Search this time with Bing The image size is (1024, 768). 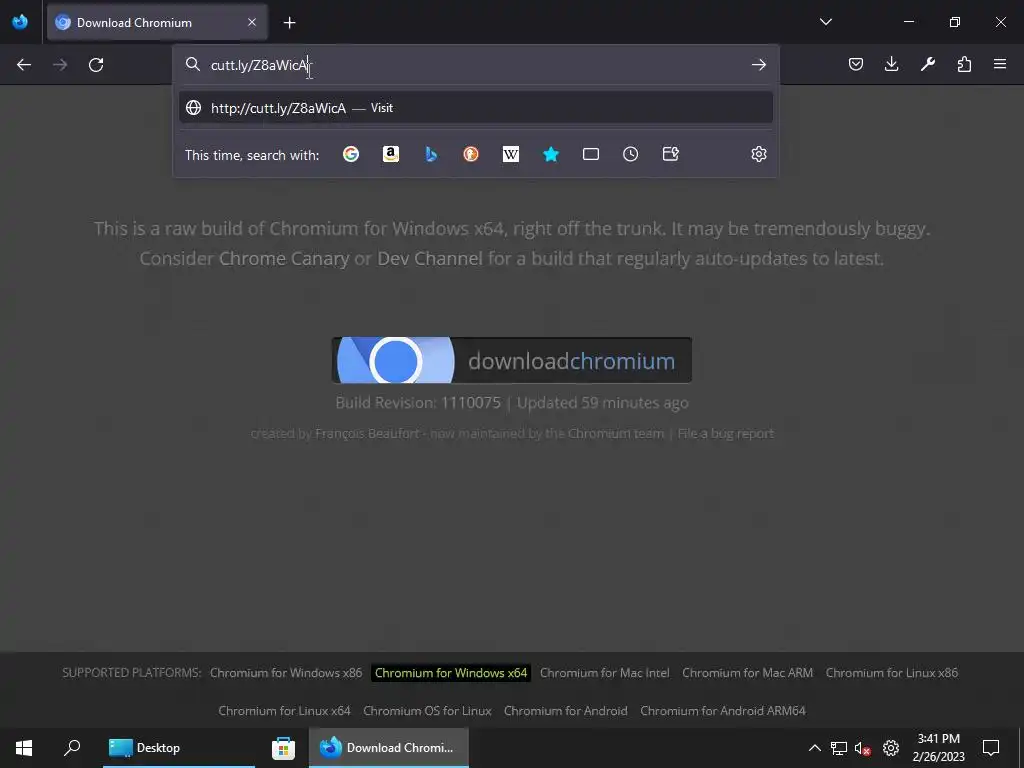(431, 154)
